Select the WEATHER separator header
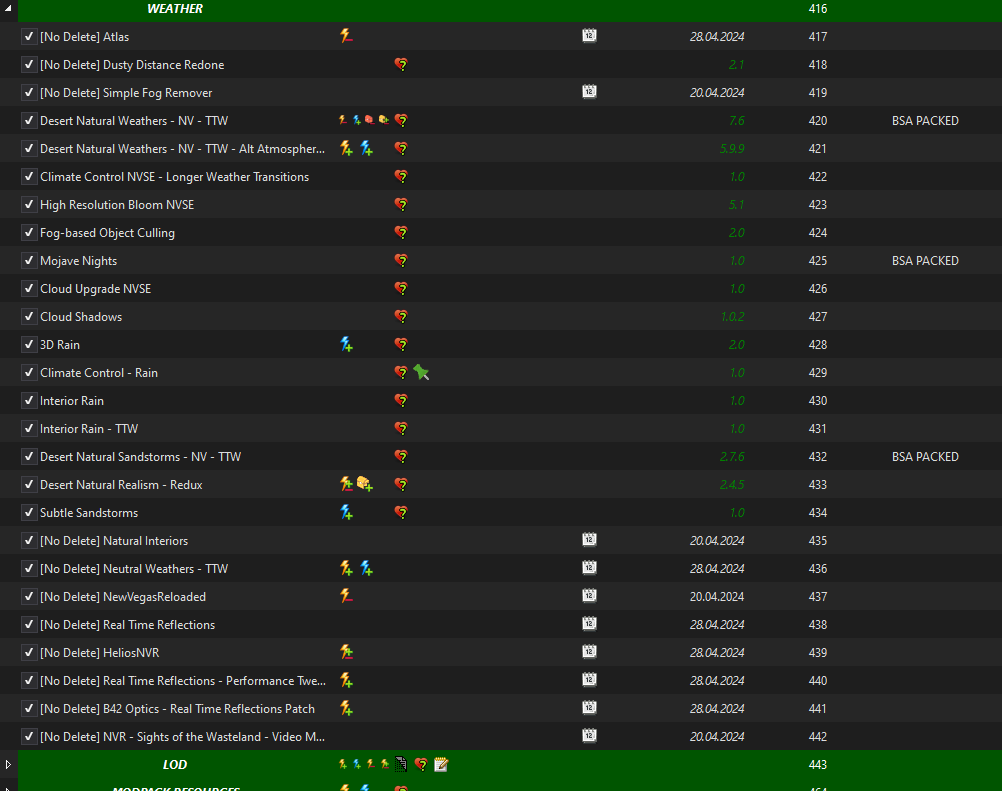The image size is (1002, 791). click(175, 8)
